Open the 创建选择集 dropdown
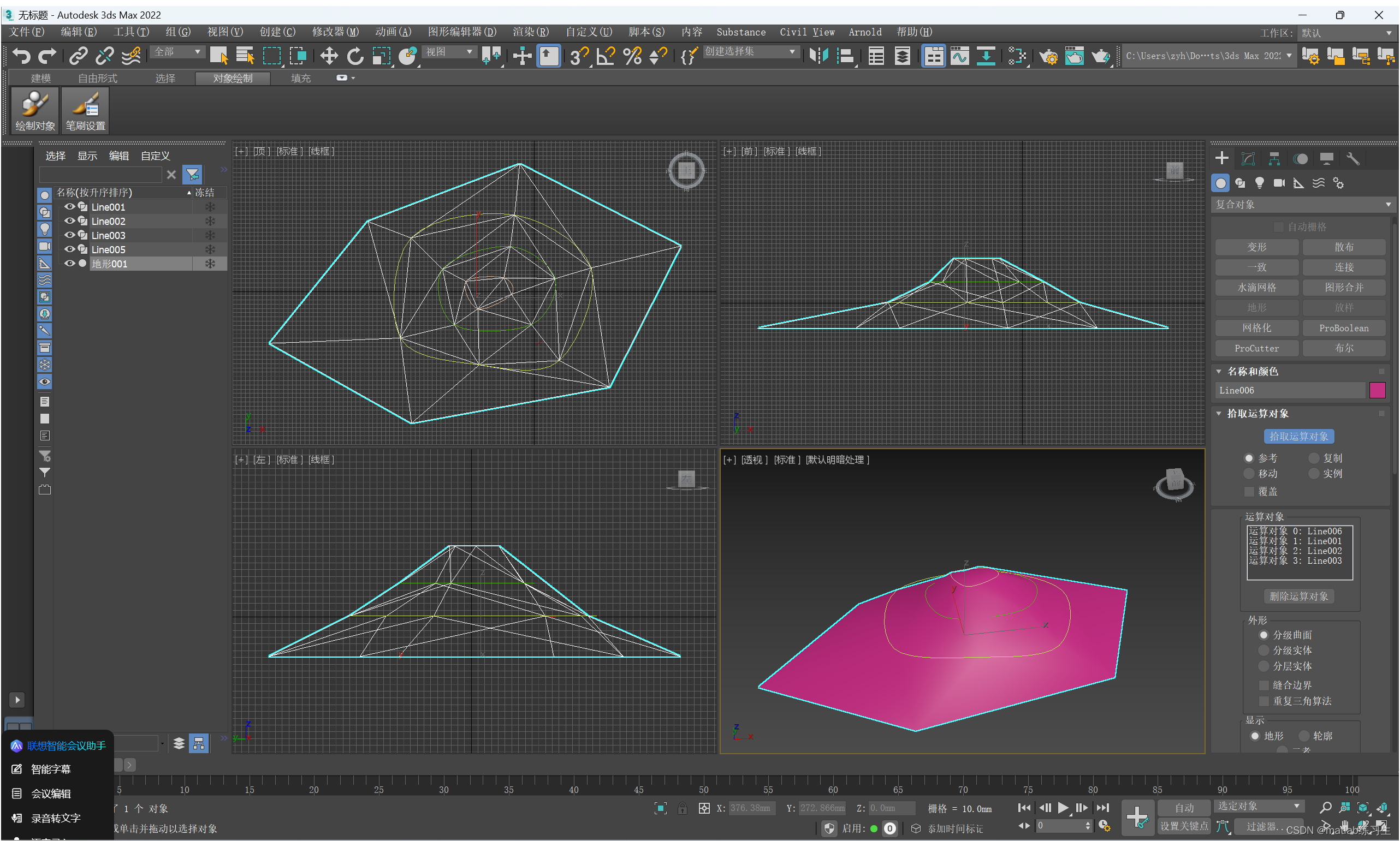1400x841 pixels. 751,51
